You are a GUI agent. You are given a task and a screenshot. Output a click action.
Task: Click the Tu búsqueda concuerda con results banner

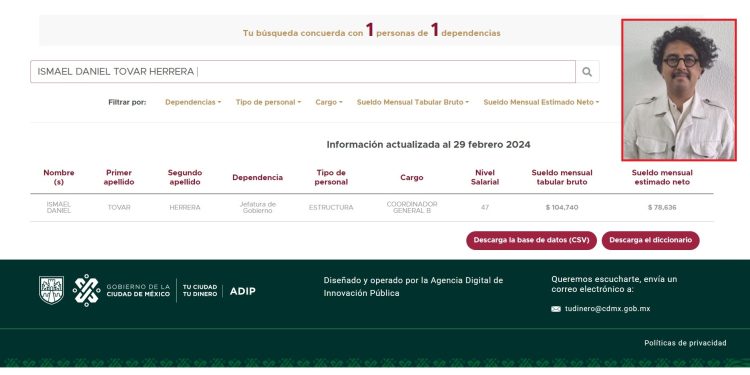372,31
